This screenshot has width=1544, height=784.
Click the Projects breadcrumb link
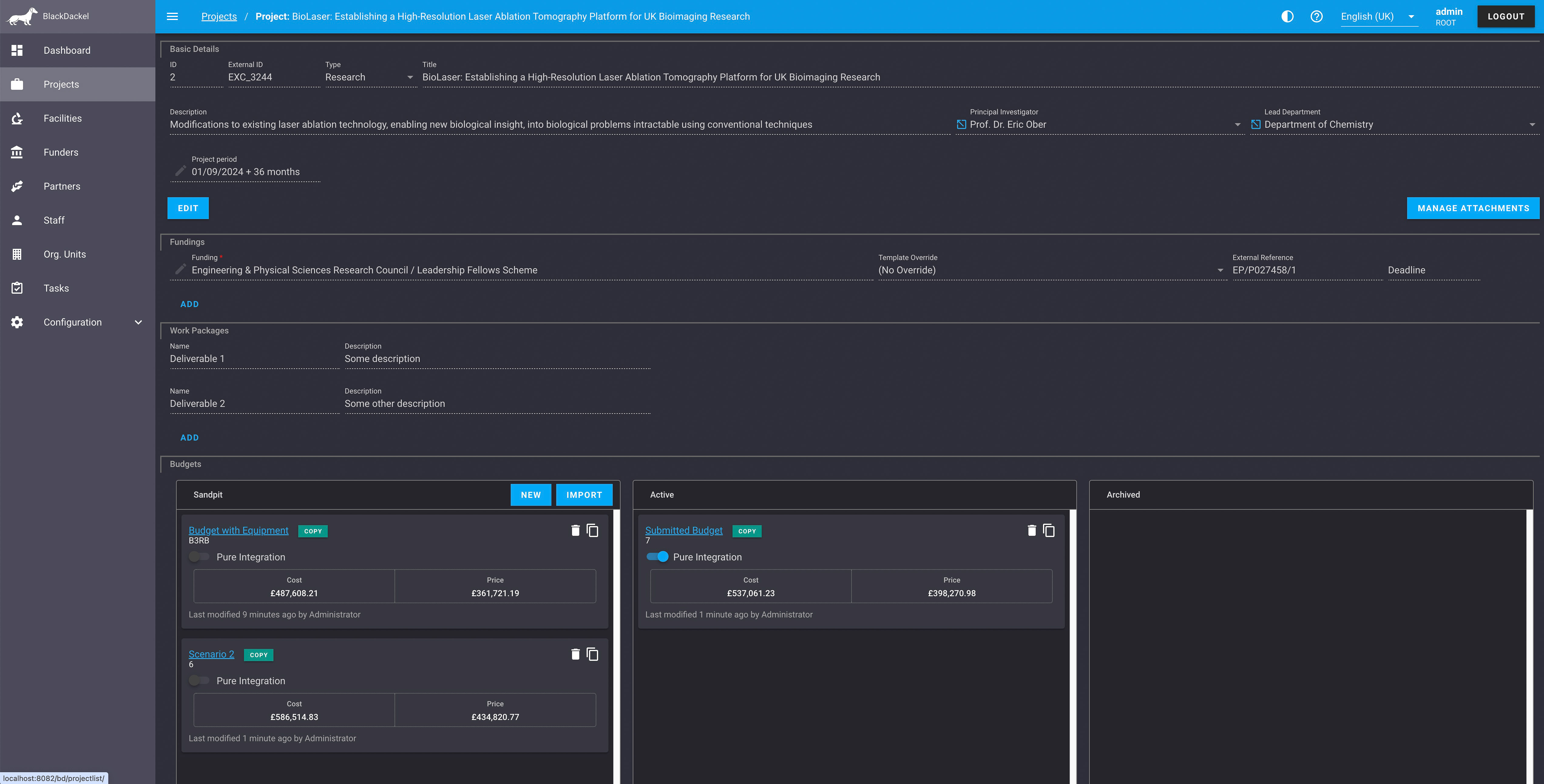[x=219, y=17]
